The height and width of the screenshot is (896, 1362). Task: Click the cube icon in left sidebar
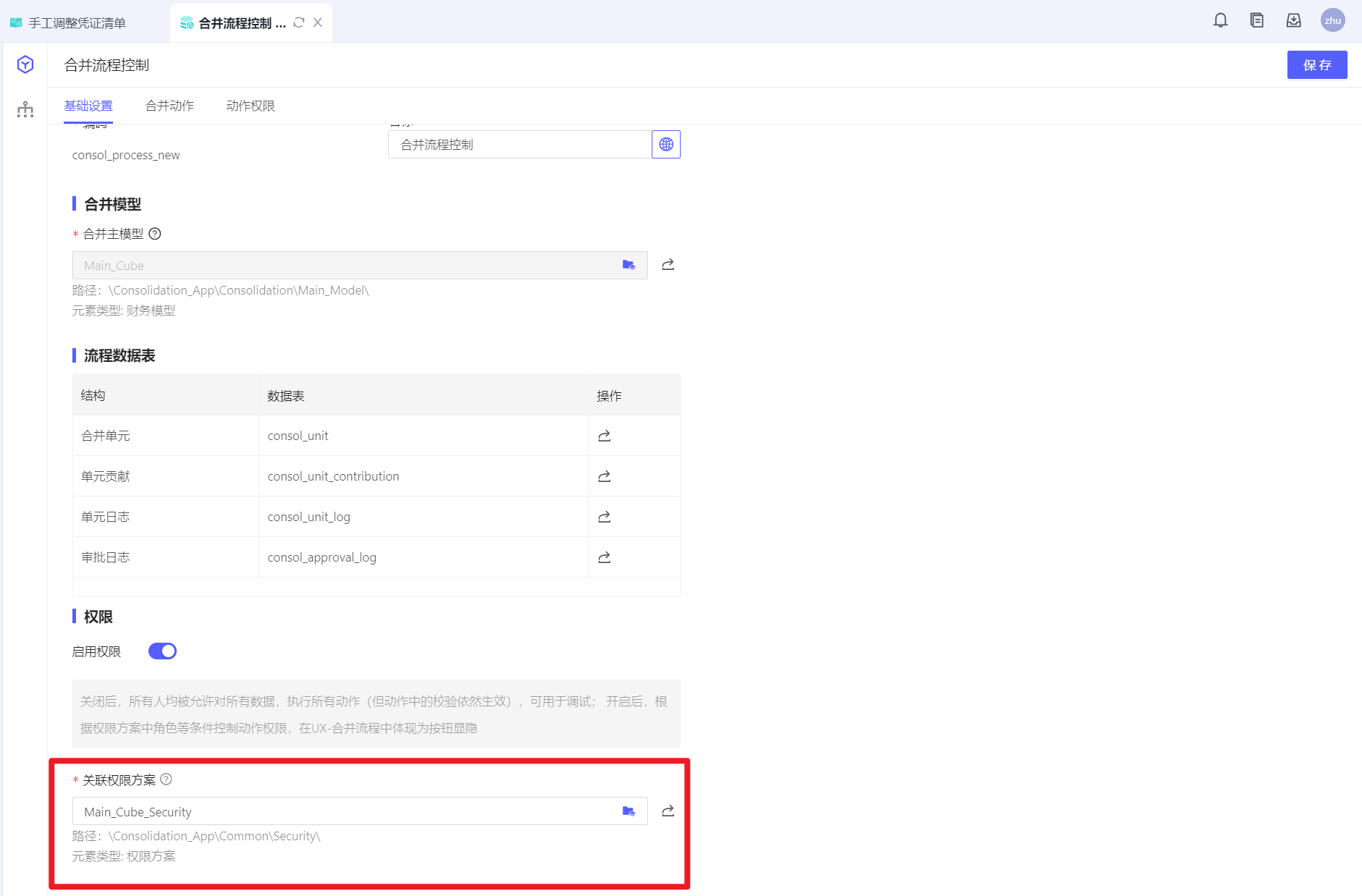[x=25, y=65]
